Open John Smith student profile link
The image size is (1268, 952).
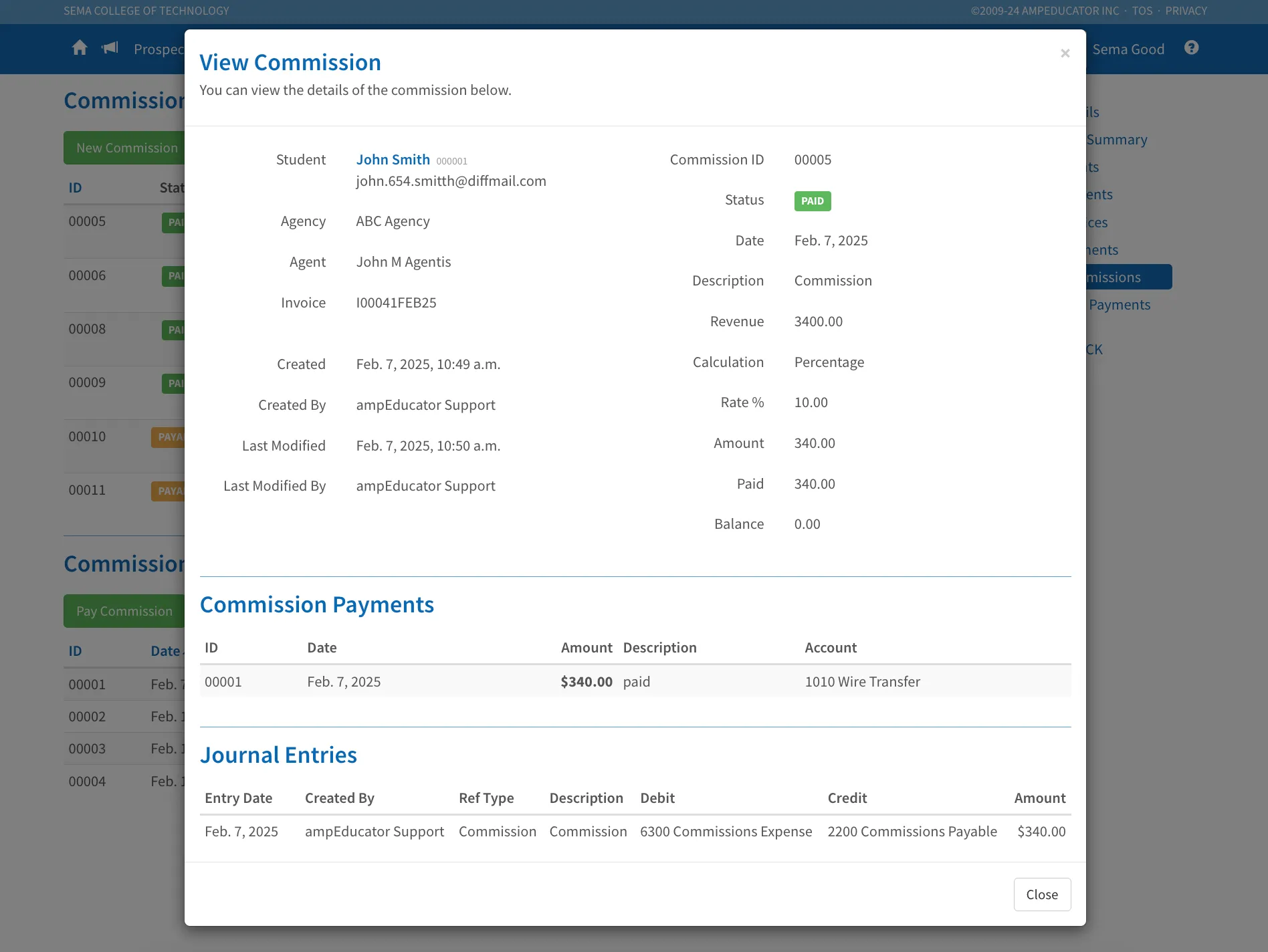click(393, 160)
